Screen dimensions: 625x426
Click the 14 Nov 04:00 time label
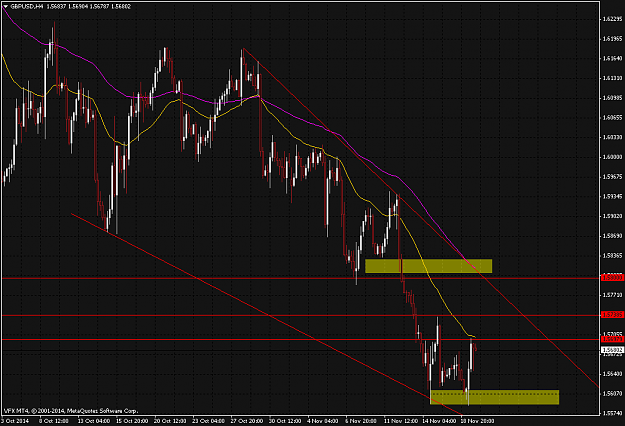tap(439, 421)
